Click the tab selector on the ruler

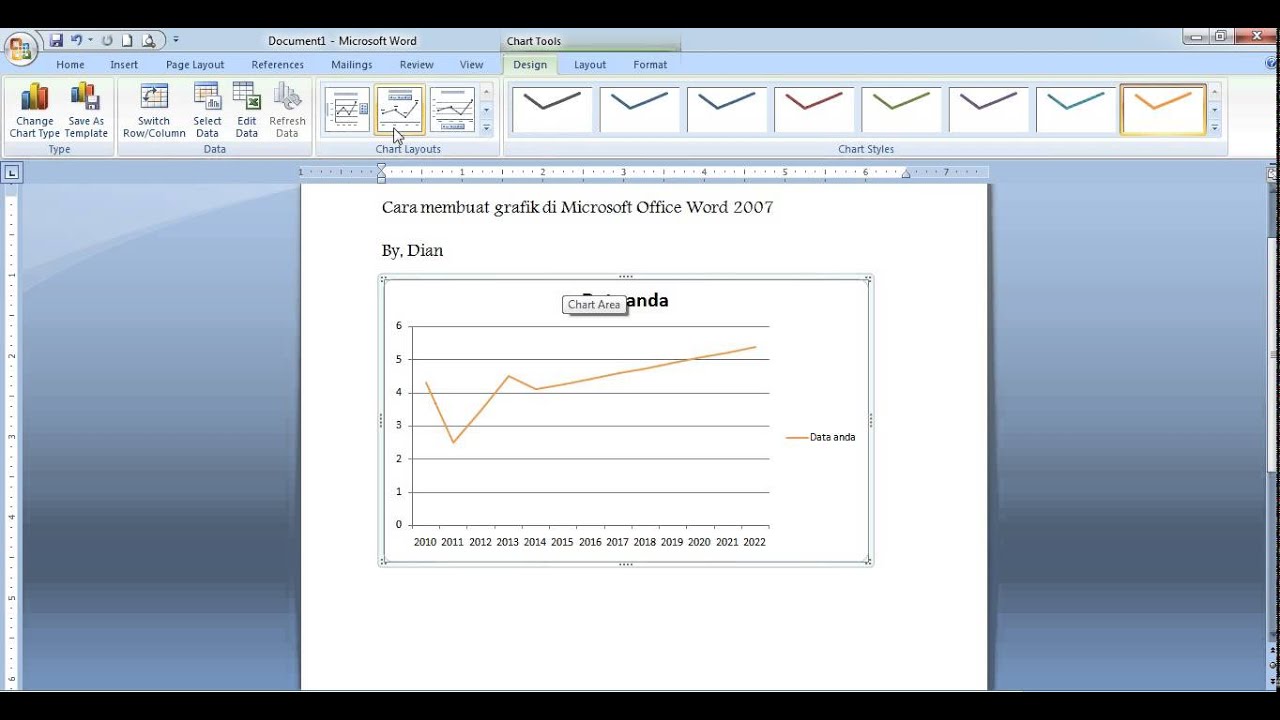tap(12, 173)
